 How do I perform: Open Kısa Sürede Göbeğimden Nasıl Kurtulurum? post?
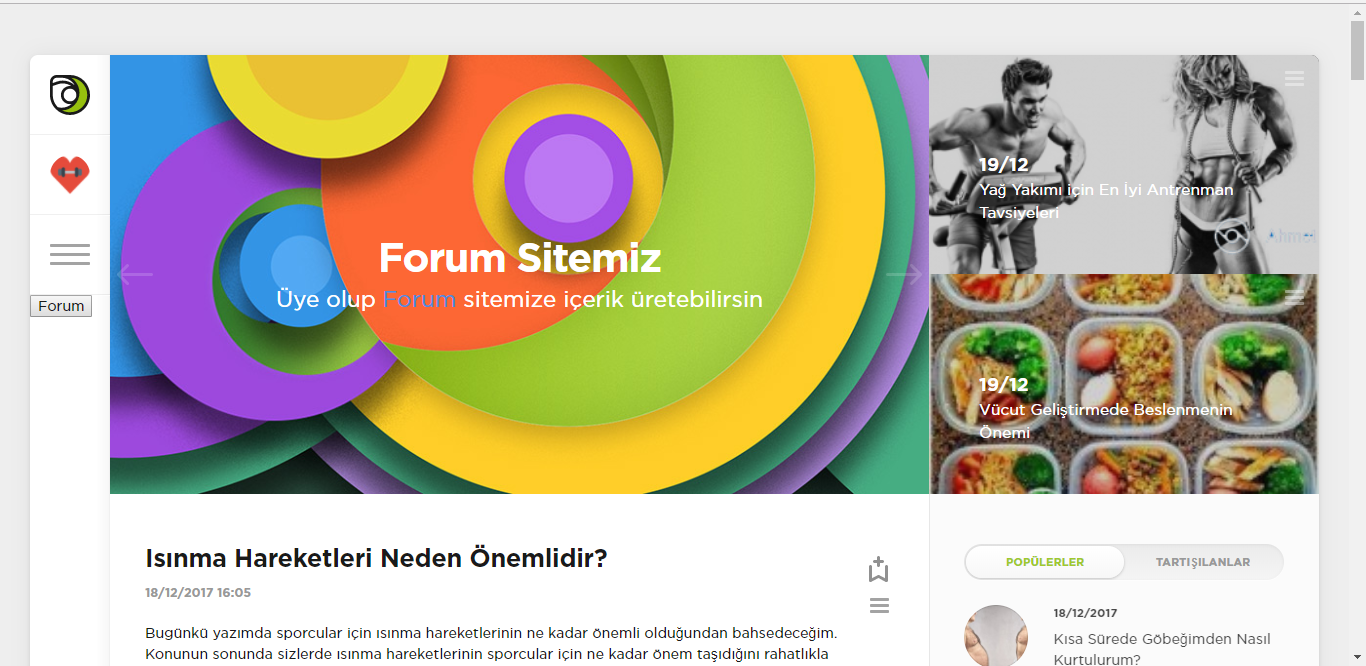coord(1162,649)
